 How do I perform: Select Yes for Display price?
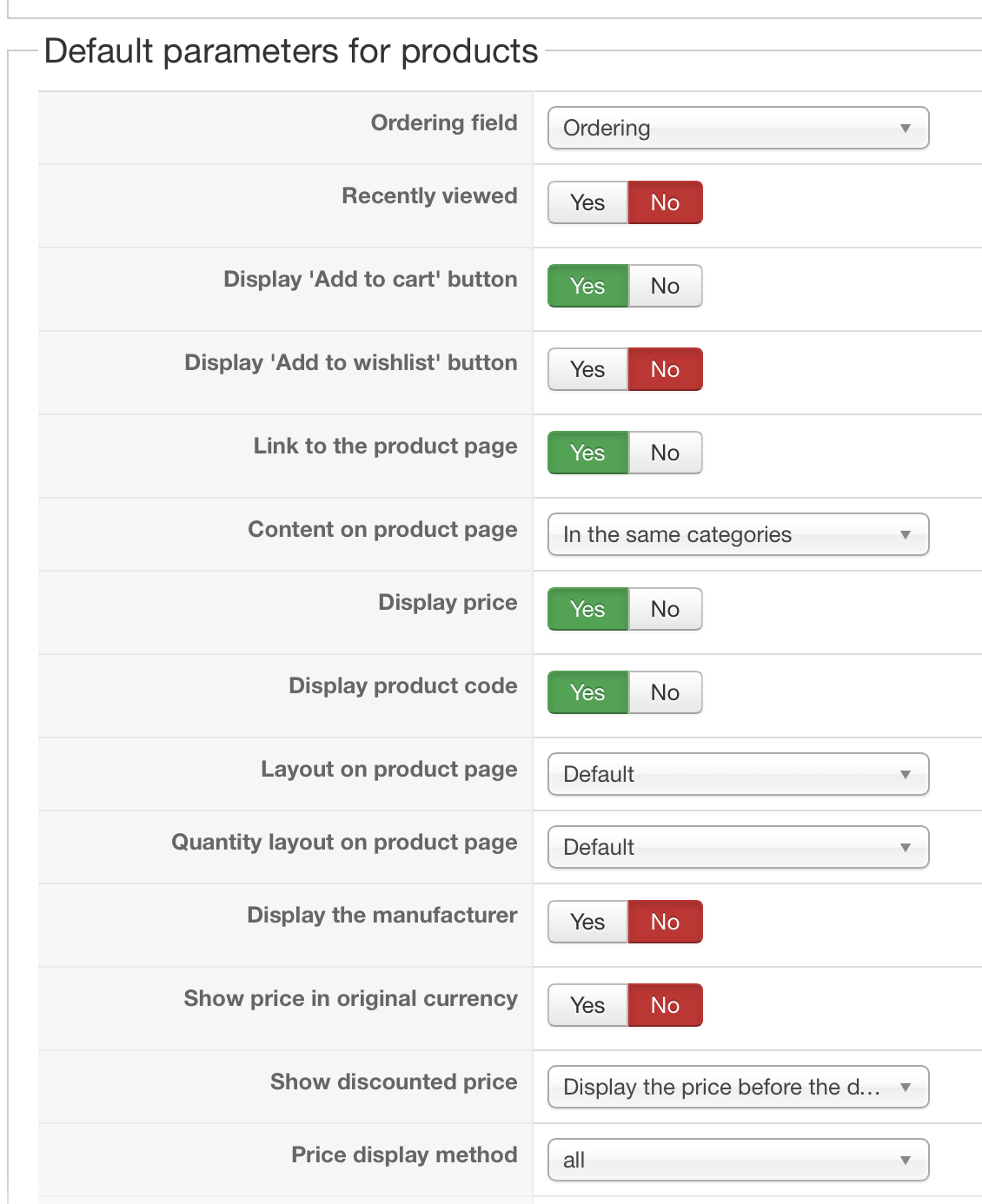pos(587,609)
